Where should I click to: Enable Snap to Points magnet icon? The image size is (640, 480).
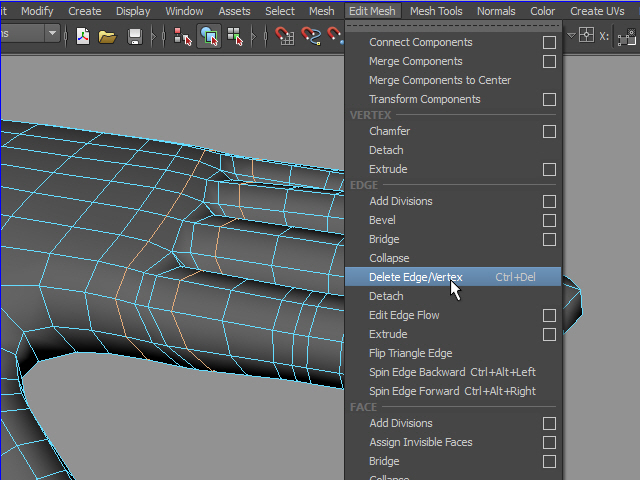336,35
